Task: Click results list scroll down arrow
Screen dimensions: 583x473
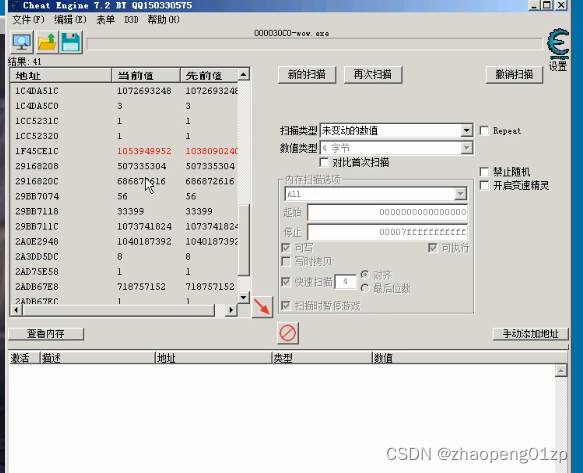Action: 243,297
